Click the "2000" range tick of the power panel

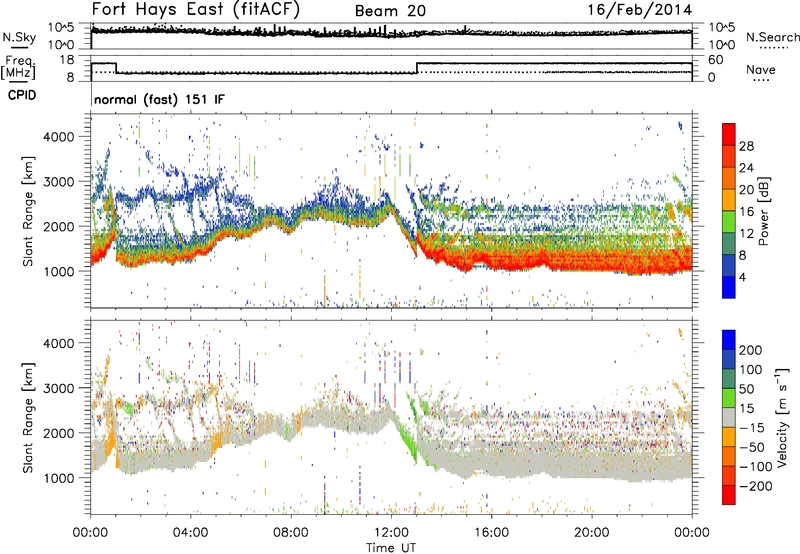tap(59, 226)
